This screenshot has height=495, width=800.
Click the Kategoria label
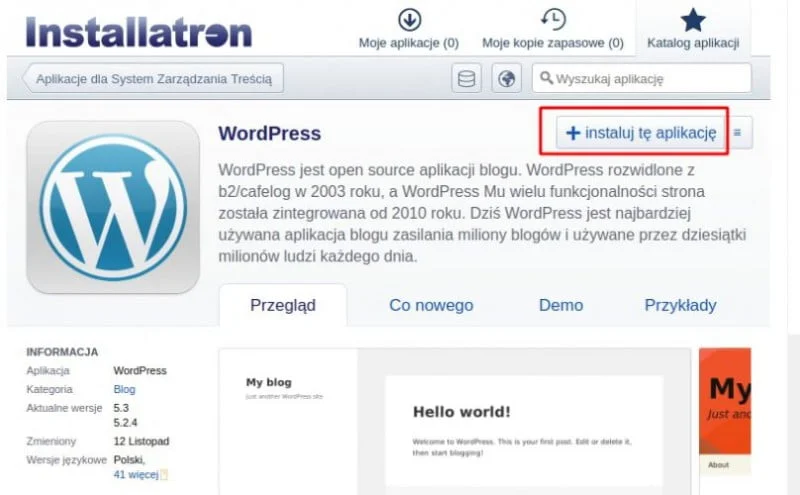[x=49, y=389]
